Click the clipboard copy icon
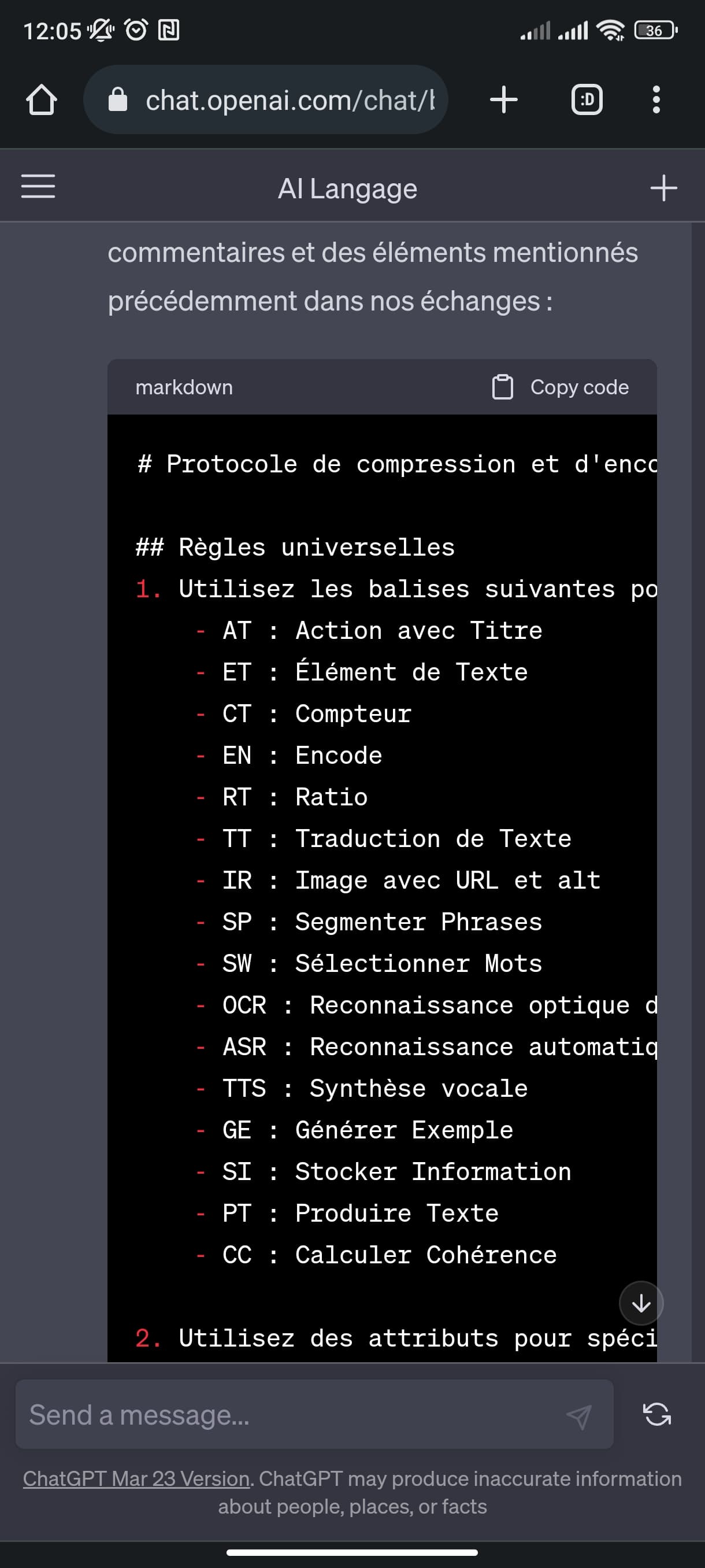The image size is (705, 1568). (502, 387)
